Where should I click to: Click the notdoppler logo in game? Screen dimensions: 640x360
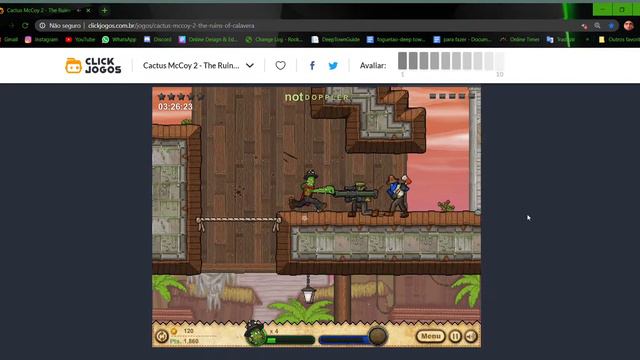pyautogui.click(x=317, y=97)
